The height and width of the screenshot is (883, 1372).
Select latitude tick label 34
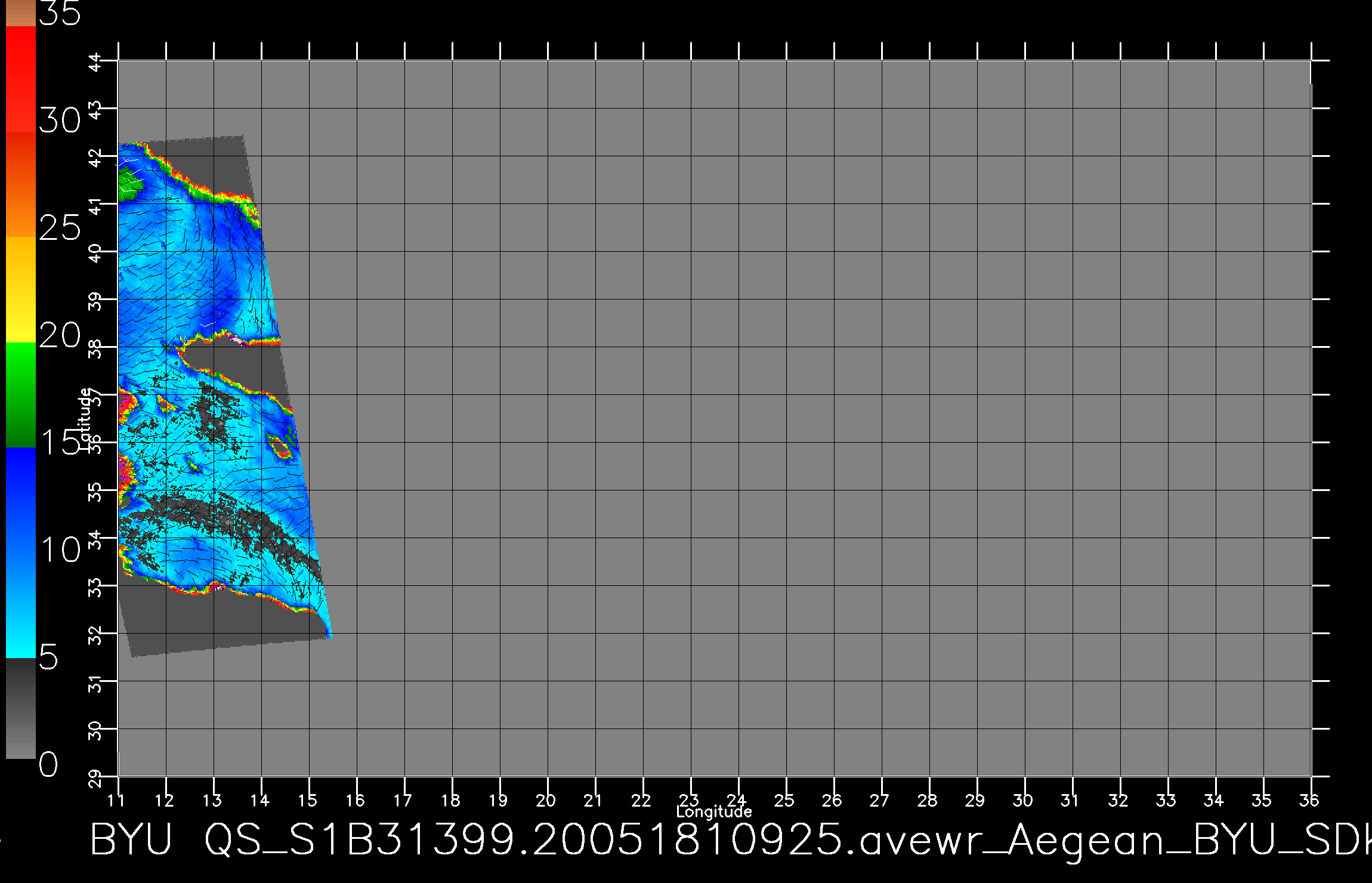tap(95, 540)
